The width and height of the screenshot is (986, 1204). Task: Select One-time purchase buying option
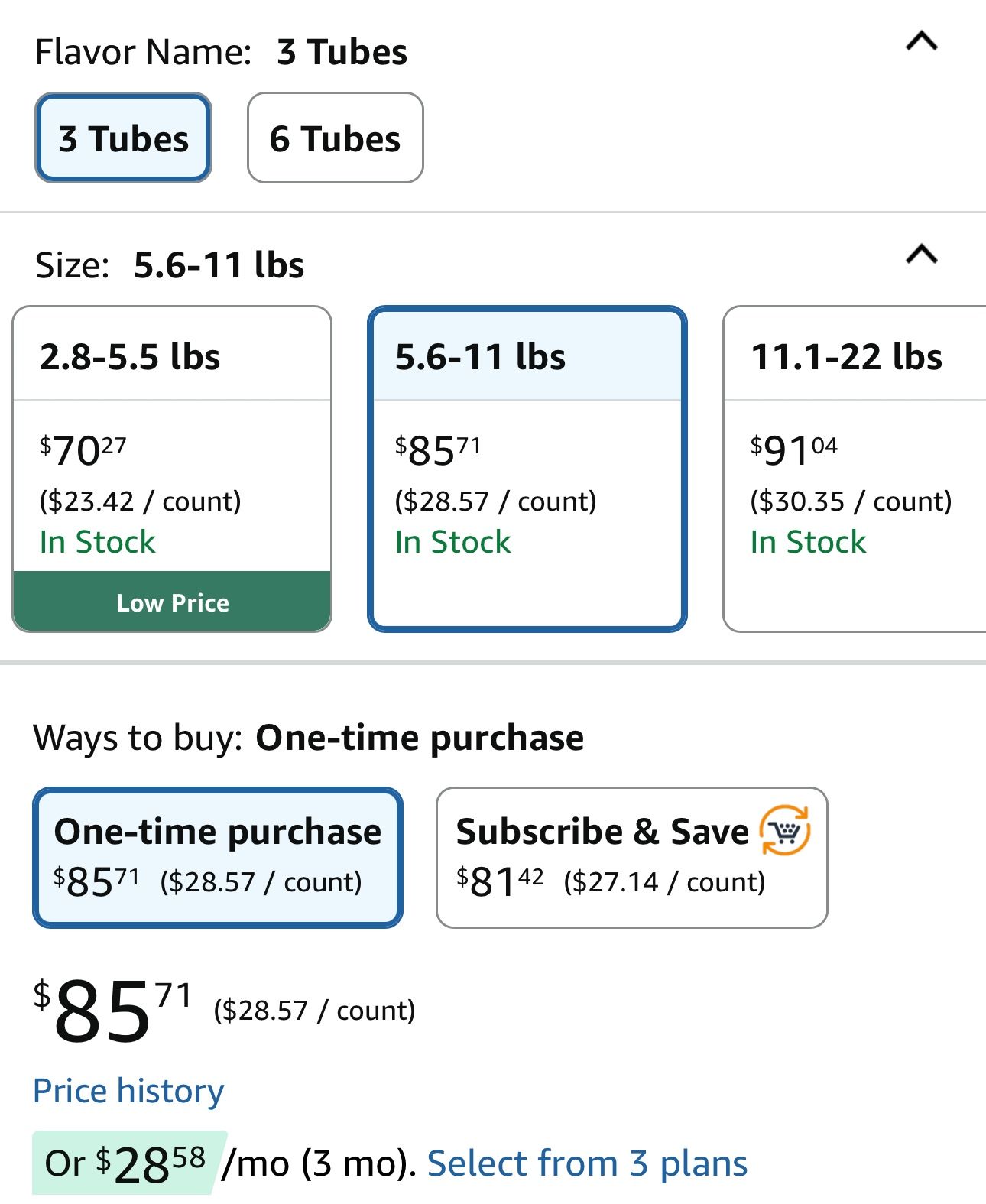click(x=218, y=857)
